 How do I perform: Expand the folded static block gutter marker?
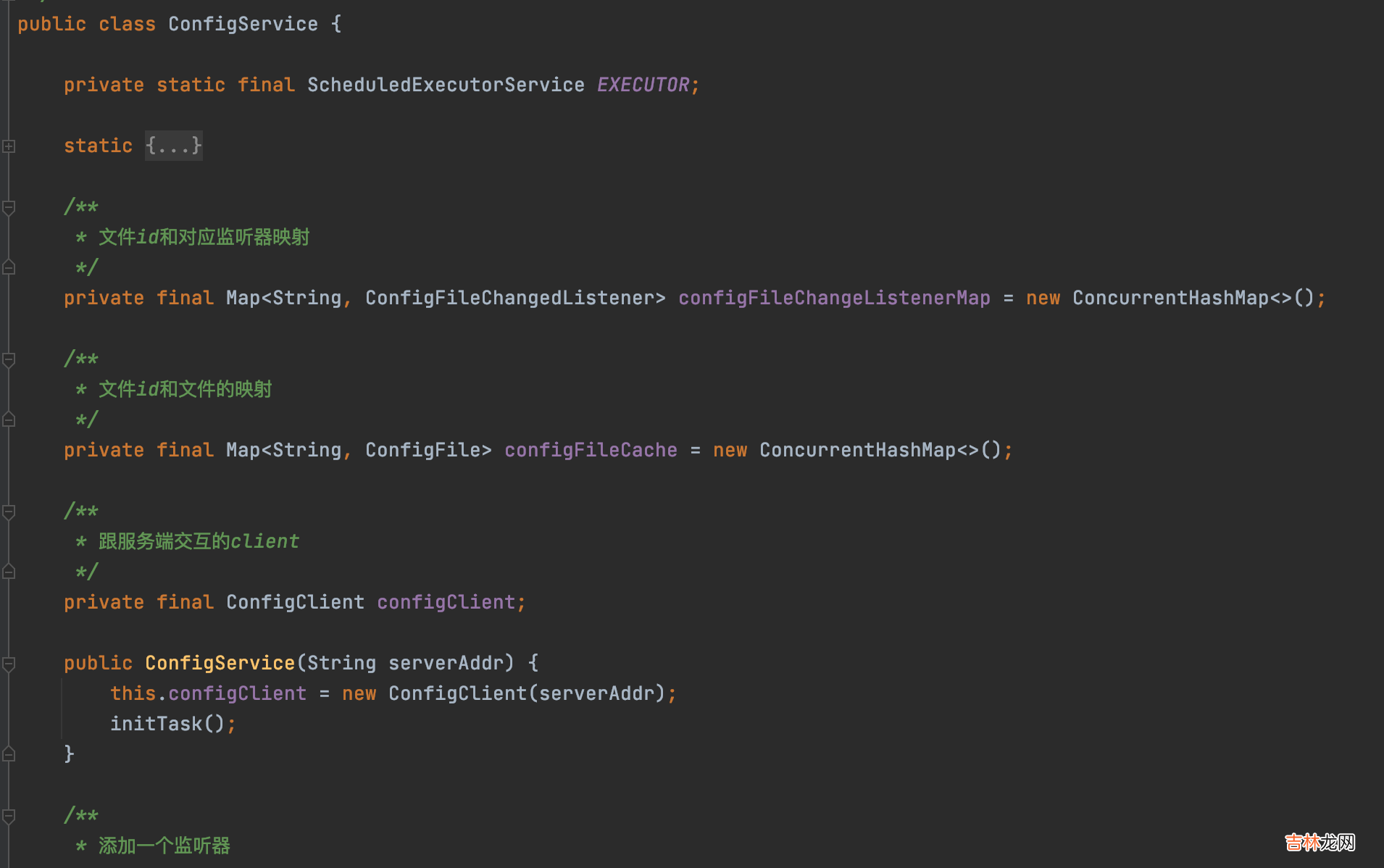click(9, 146)
